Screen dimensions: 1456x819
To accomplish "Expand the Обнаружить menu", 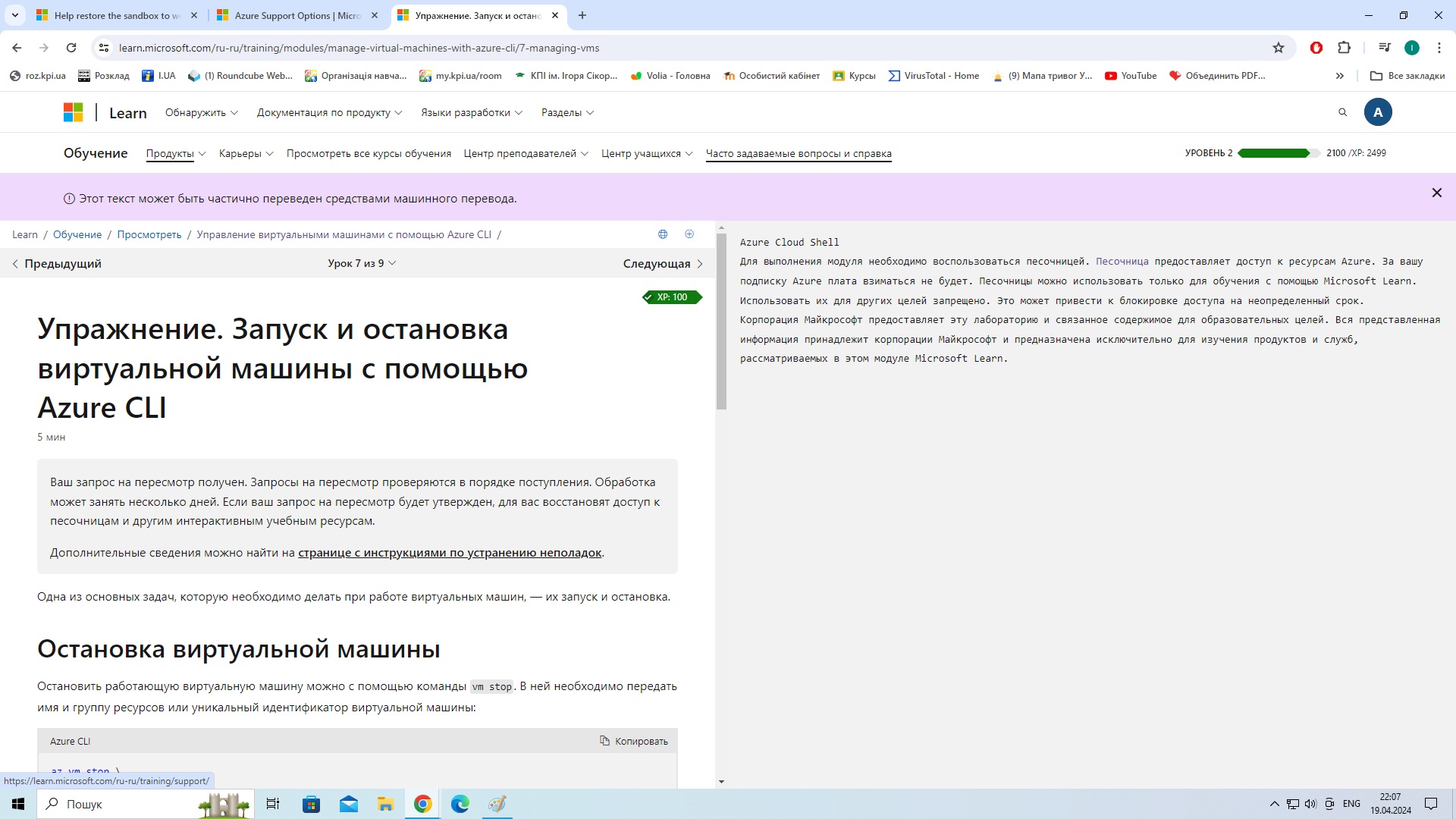I will (202, 112).
